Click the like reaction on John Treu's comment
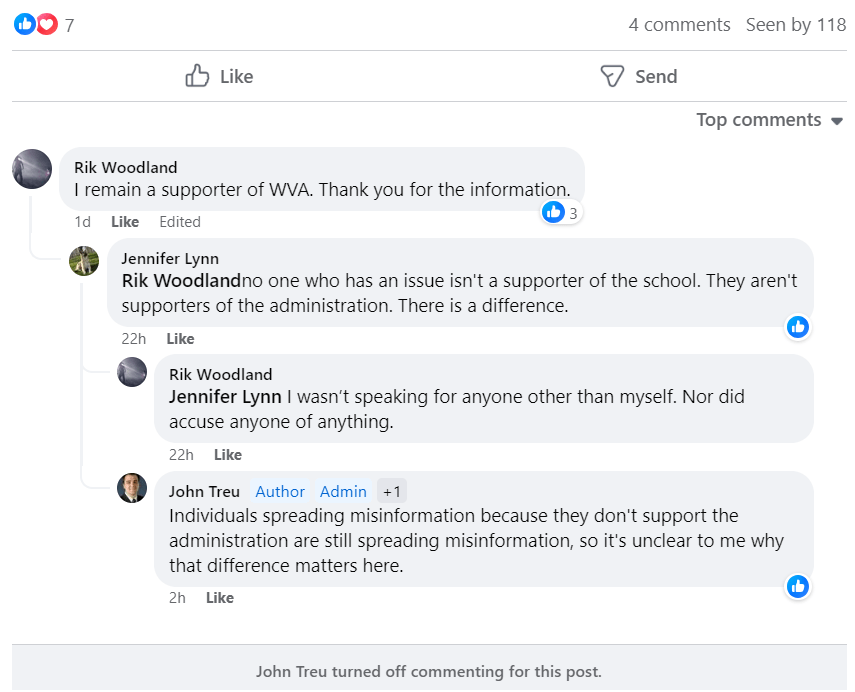 pyautogui.click(x=797, y=586)
